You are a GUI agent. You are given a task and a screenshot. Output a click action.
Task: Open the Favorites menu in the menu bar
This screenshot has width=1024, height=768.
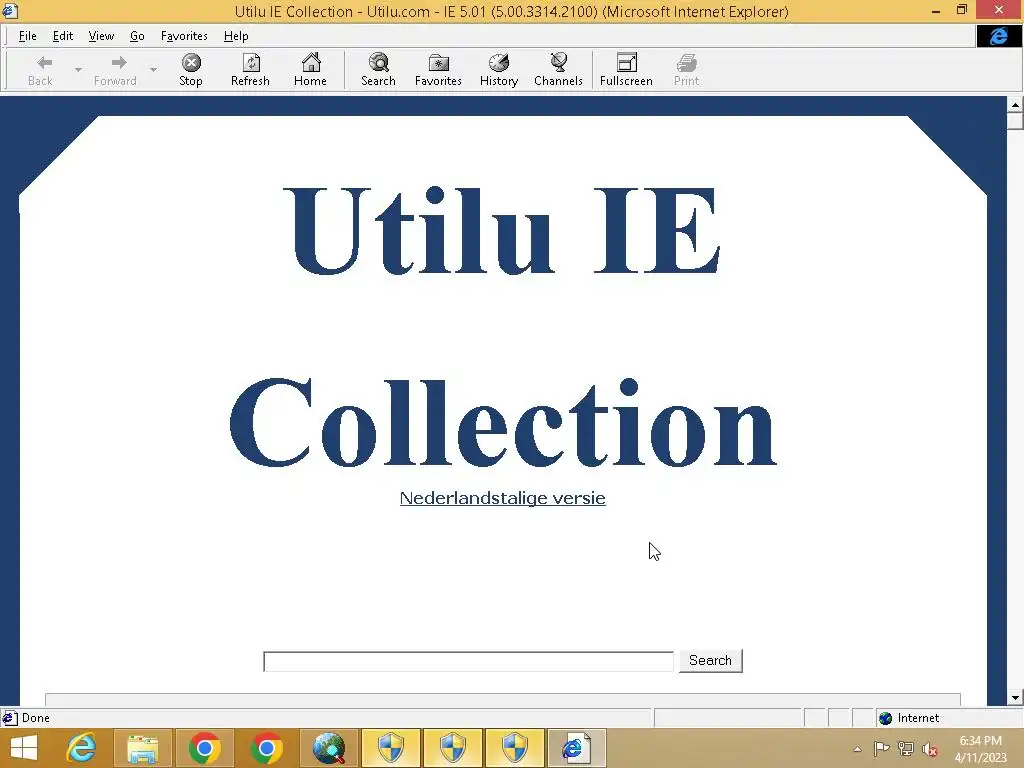(x=184, y=36)
